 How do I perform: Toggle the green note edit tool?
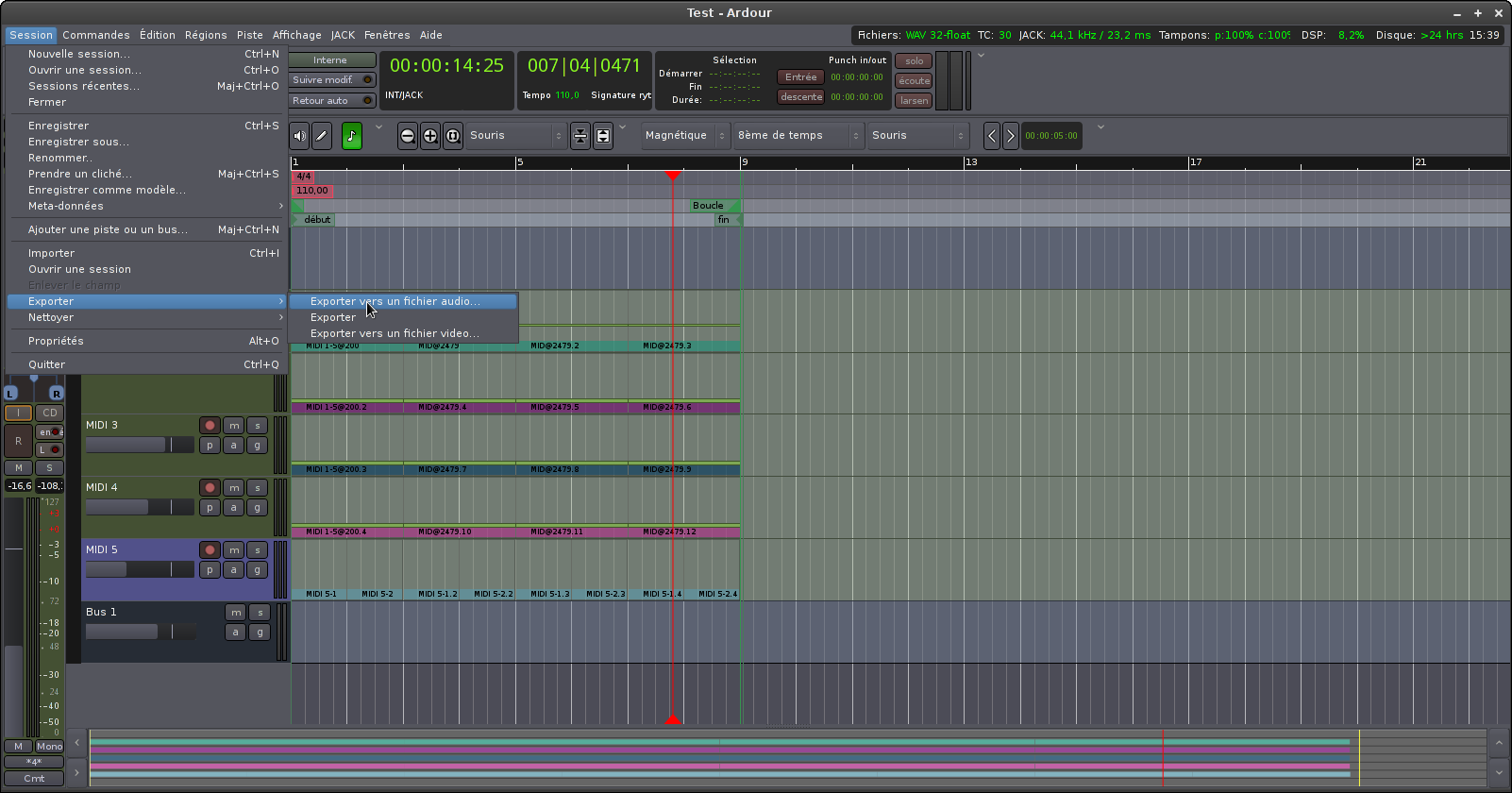pos(352,136)
